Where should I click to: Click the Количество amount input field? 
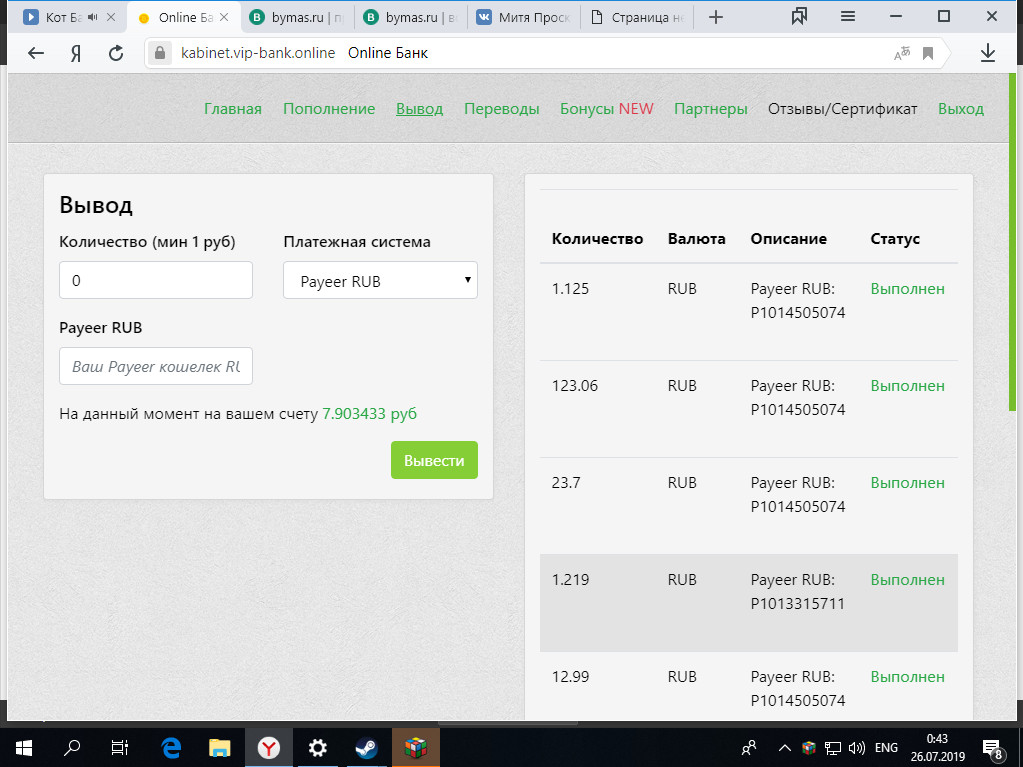(156, 281)
